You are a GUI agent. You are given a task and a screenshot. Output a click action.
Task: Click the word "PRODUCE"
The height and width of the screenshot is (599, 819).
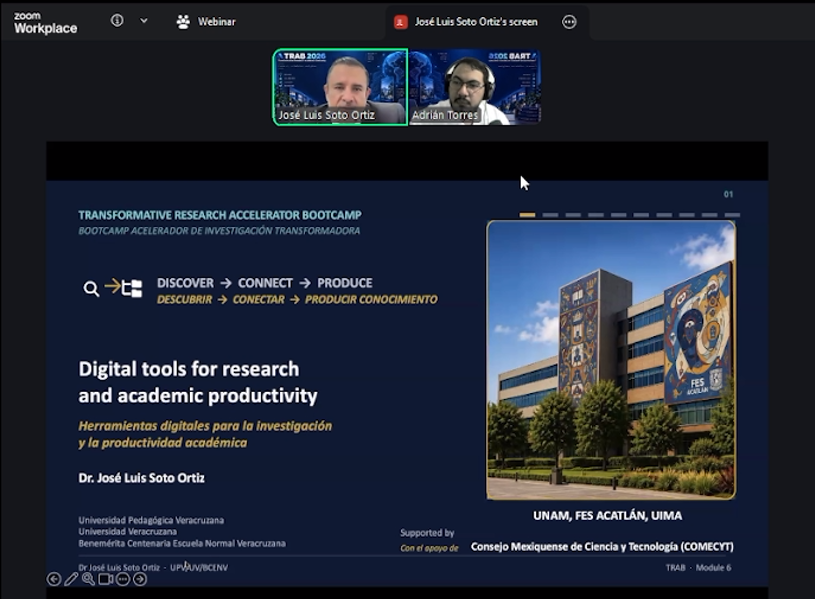click(x=345, y=283)
